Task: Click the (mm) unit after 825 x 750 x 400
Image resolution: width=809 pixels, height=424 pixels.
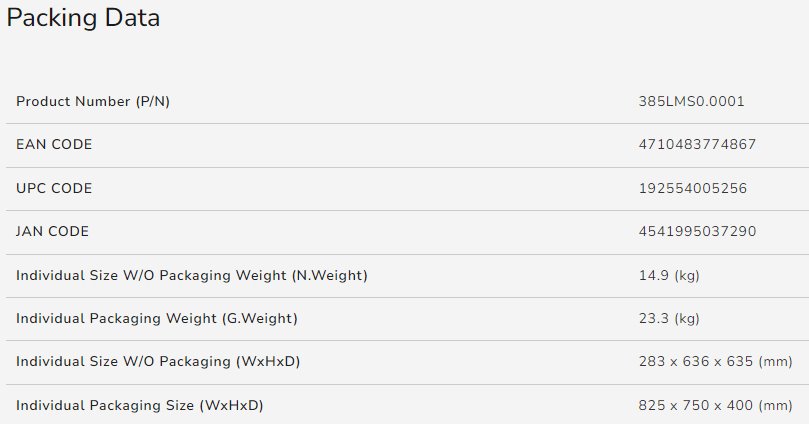Action: coord(776,405)
